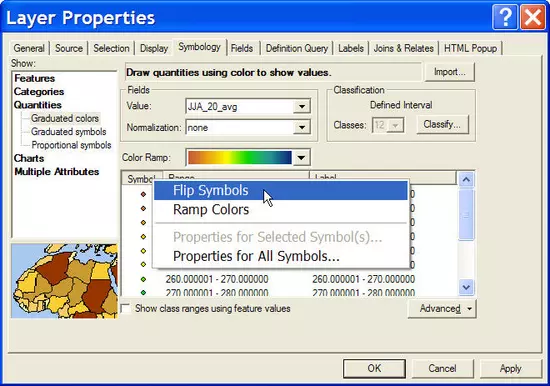Click the symbol list scroll up arrow

466,180
